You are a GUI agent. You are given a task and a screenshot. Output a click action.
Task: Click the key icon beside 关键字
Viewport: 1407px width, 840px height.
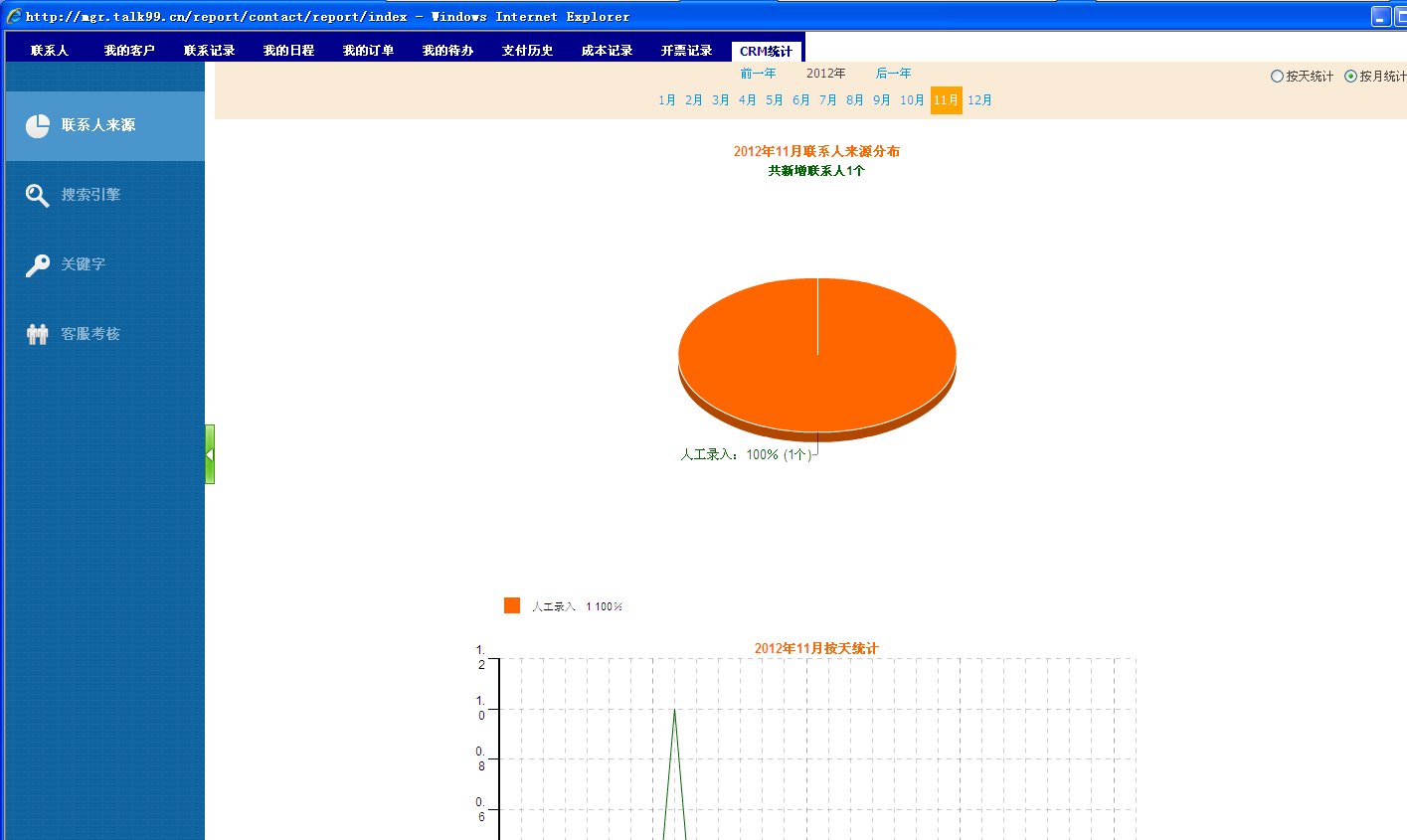tap(37, 265)
